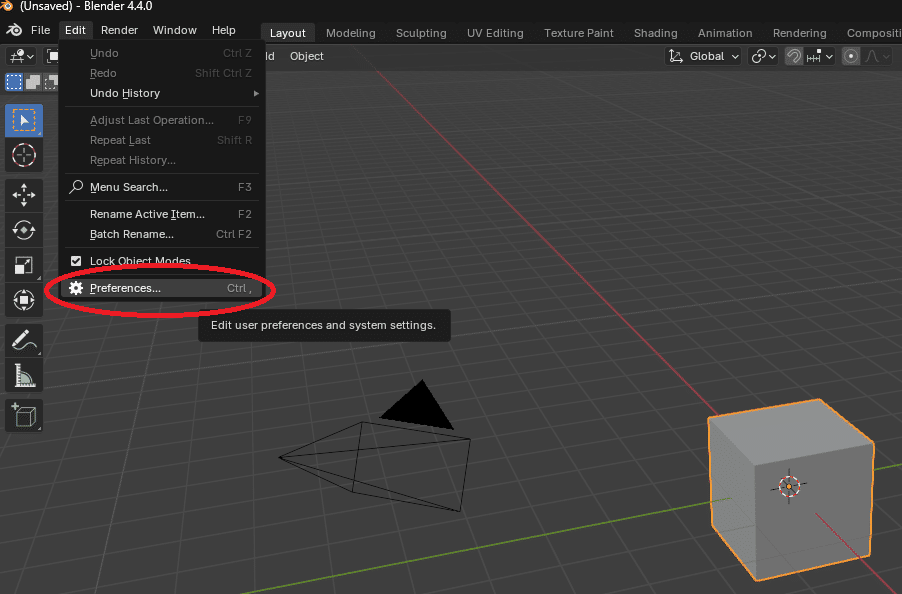902x594 pixels.
Task: Activate the Add Cube tool
Action: coord(23,415)
